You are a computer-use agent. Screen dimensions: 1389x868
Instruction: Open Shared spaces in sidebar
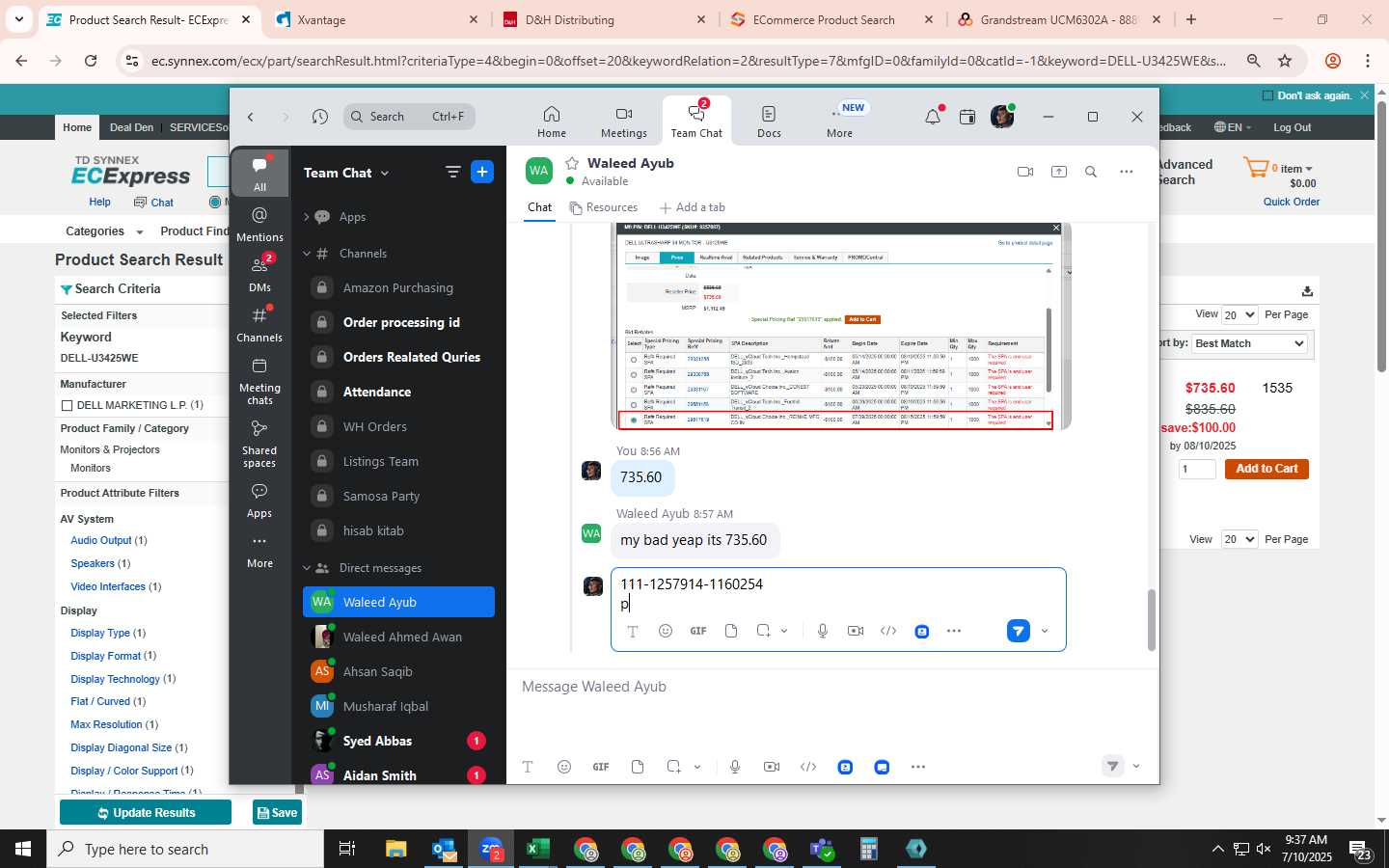point(259,444)
